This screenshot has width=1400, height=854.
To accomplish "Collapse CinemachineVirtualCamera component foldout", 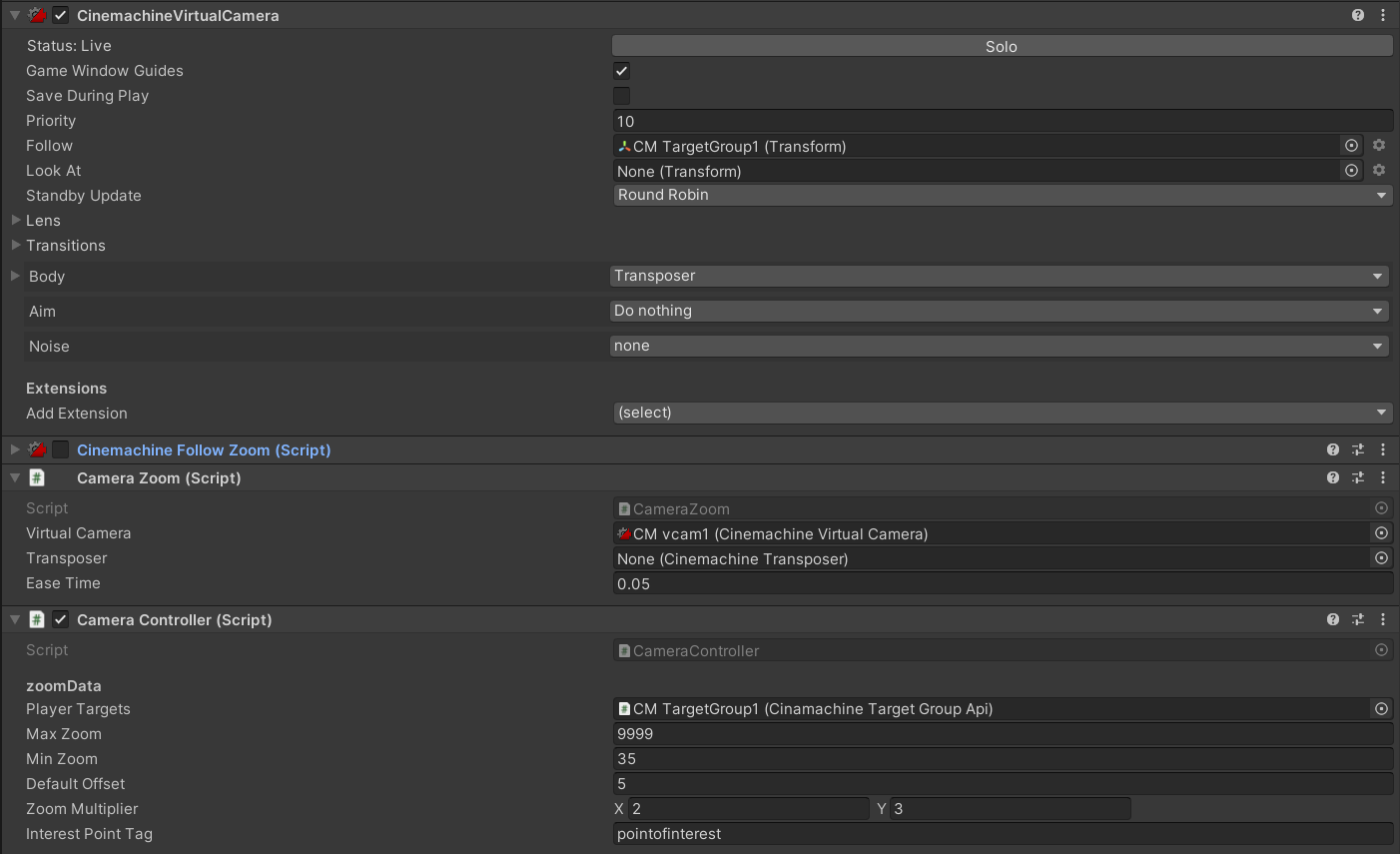I will click(15, 15).
